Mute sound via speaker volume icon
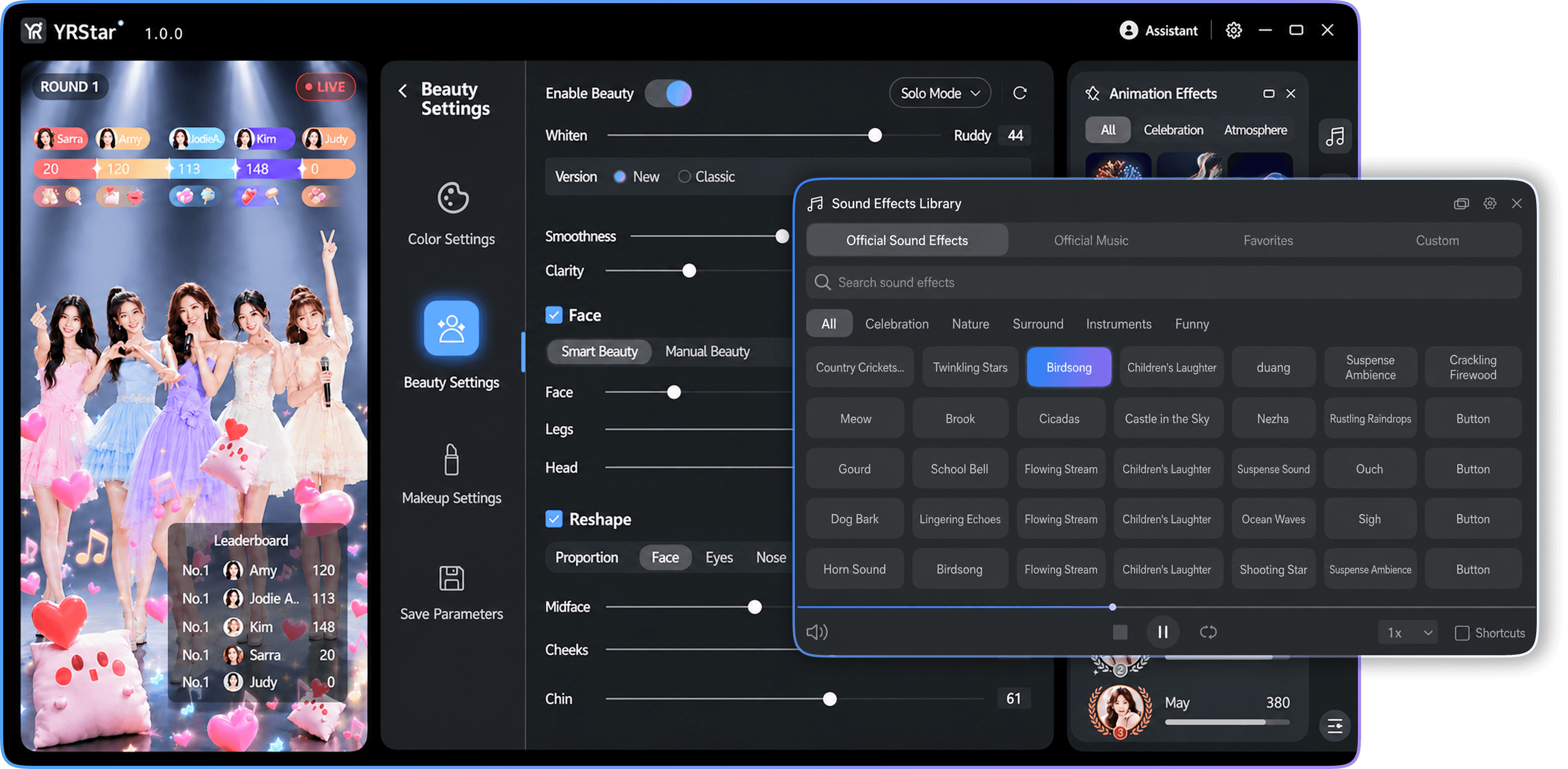1568x769 pixels. click(x=817, y=632)
